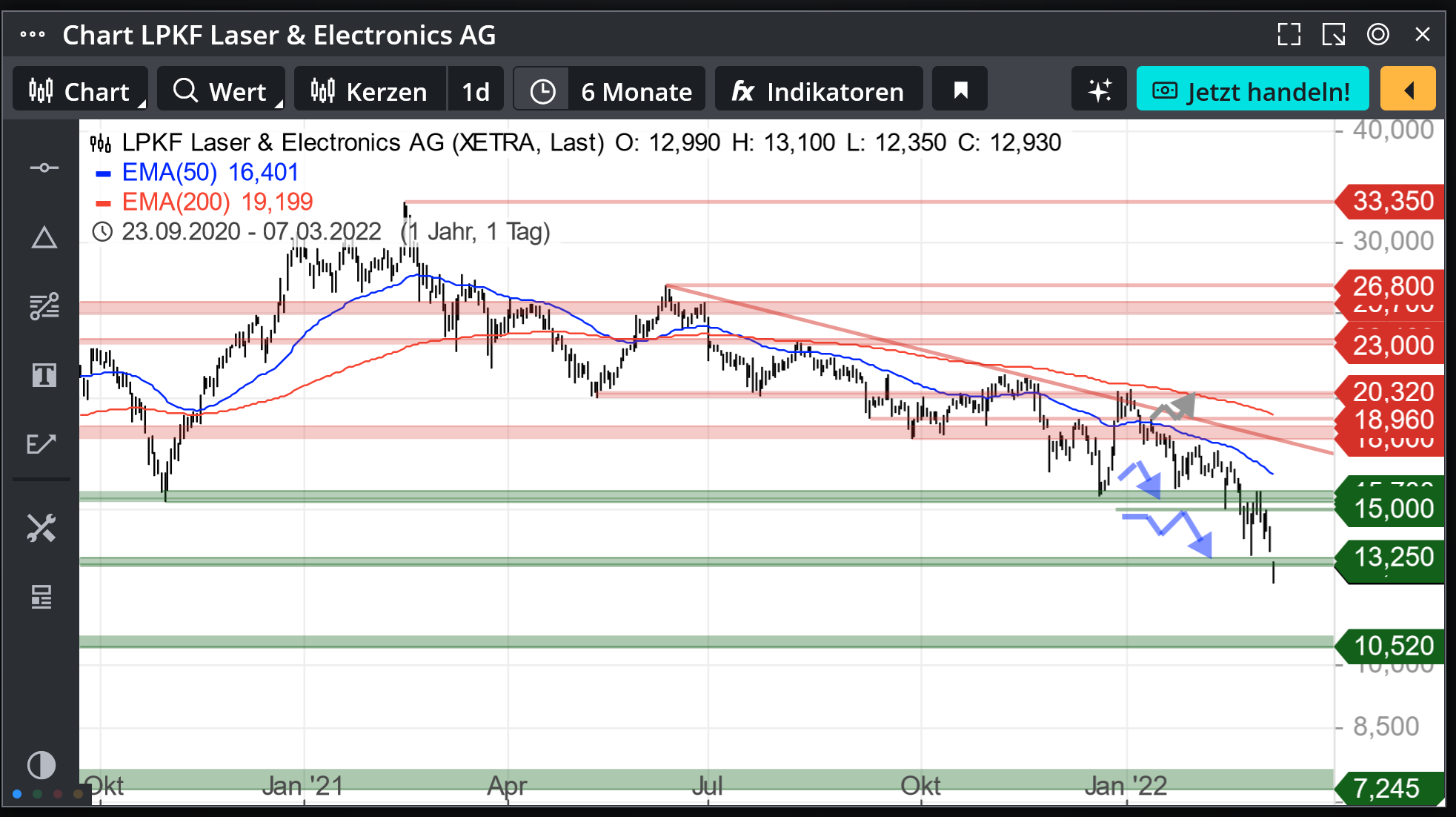Select the text annotation tool
1456x817 pixels.
[44, 375]
